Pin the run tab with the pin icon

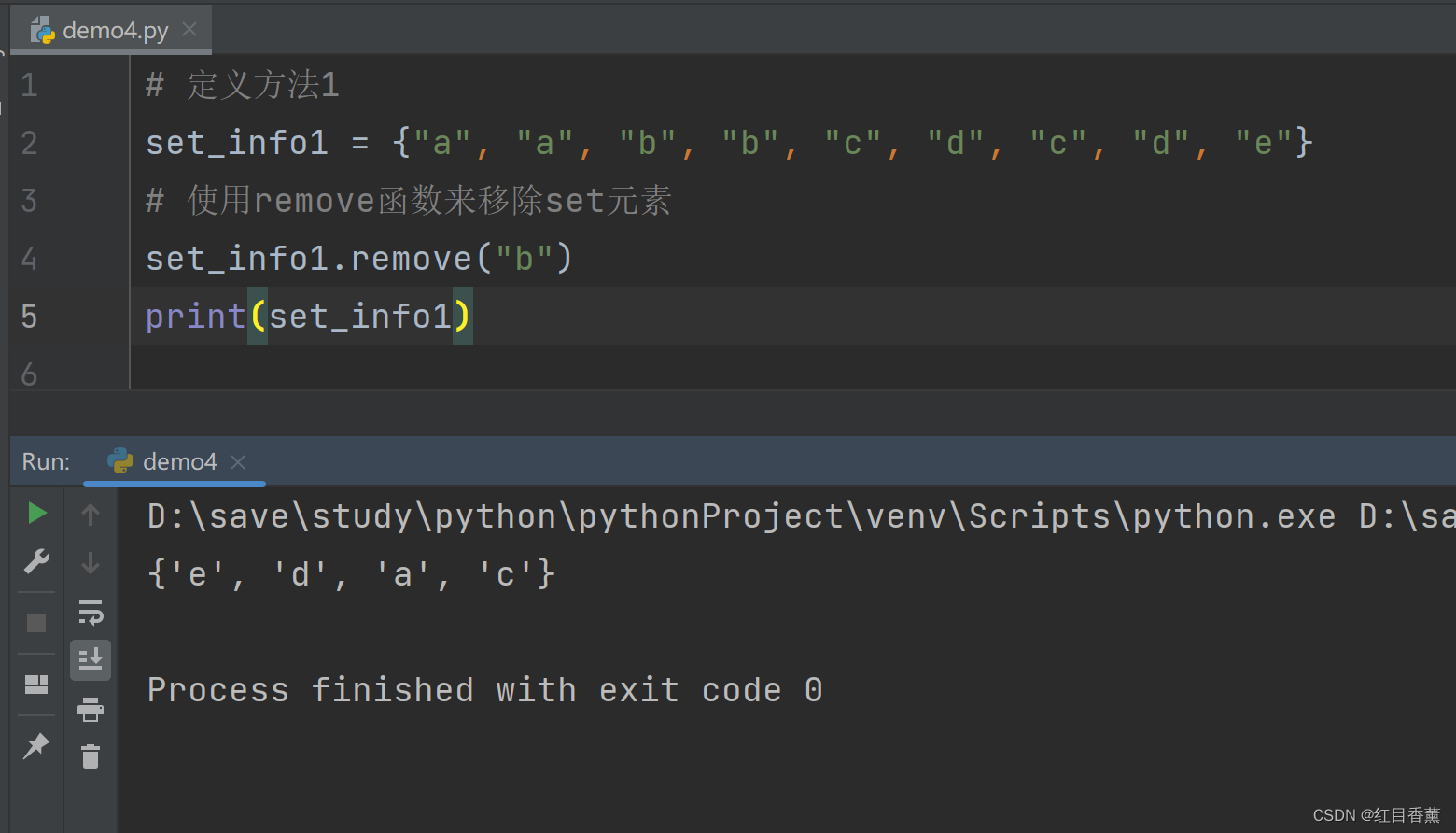coord(36,745)
